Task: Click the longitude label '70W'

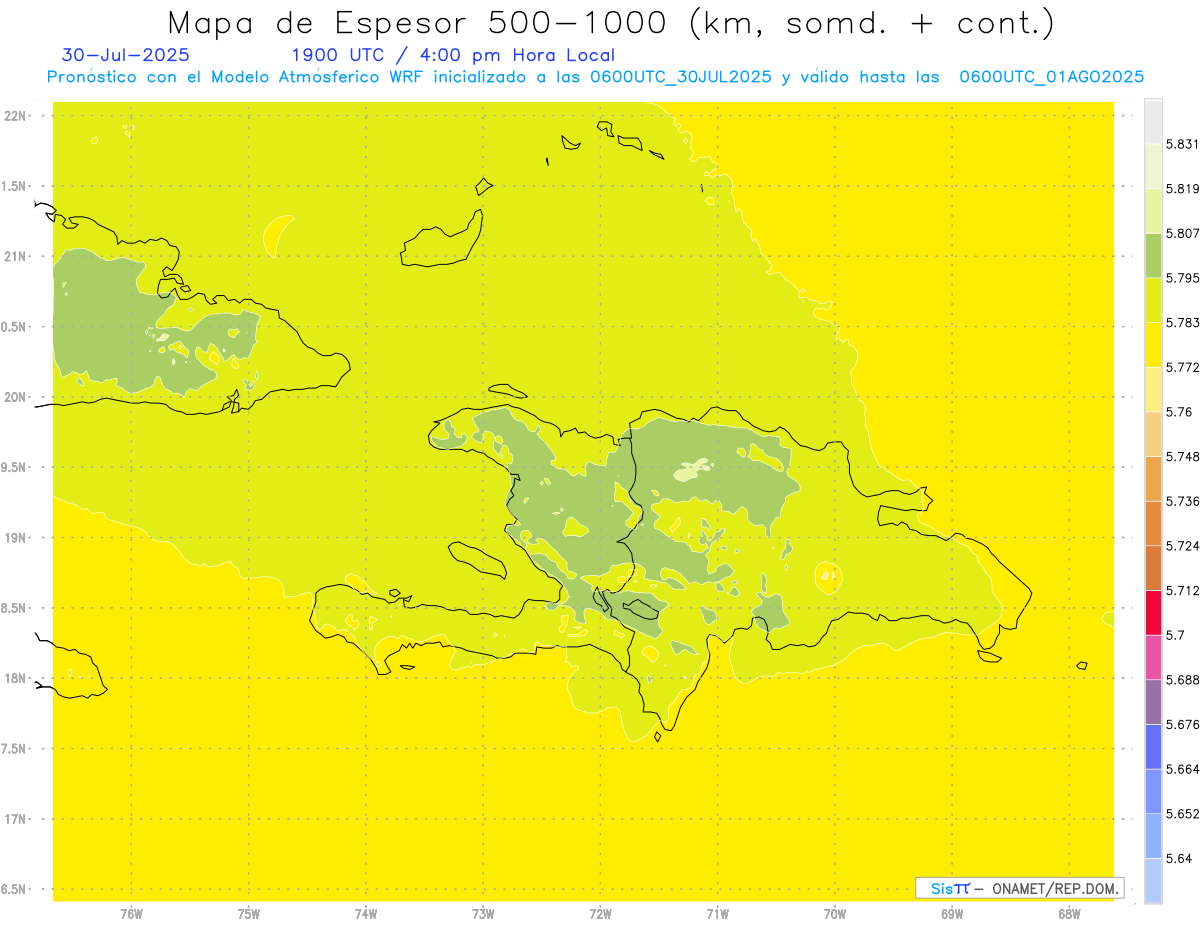Action: point(834,913)
